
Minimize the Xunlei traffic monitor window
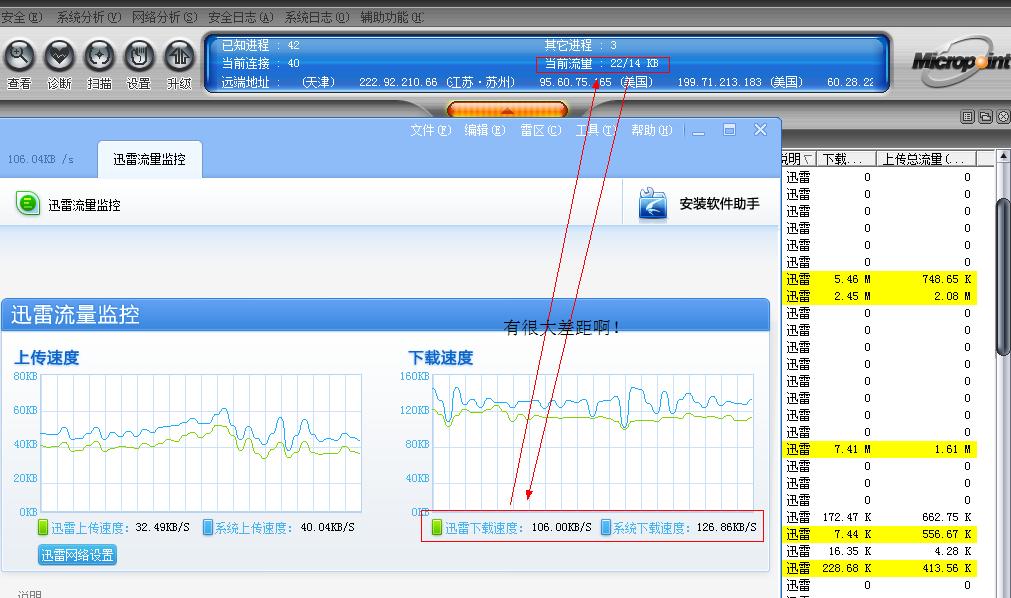coord(698,131)
